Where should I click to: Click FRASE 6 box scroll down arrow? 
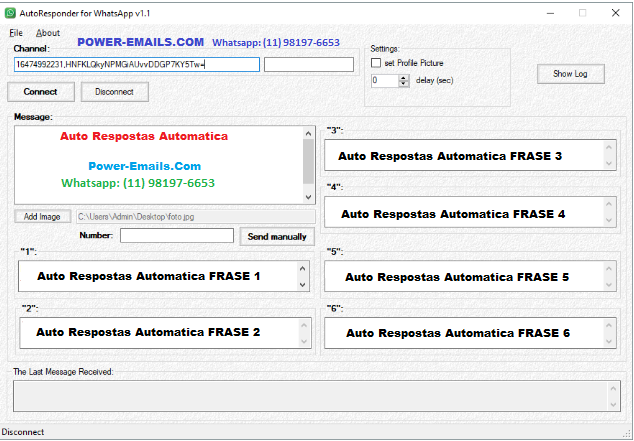(609, 342)
